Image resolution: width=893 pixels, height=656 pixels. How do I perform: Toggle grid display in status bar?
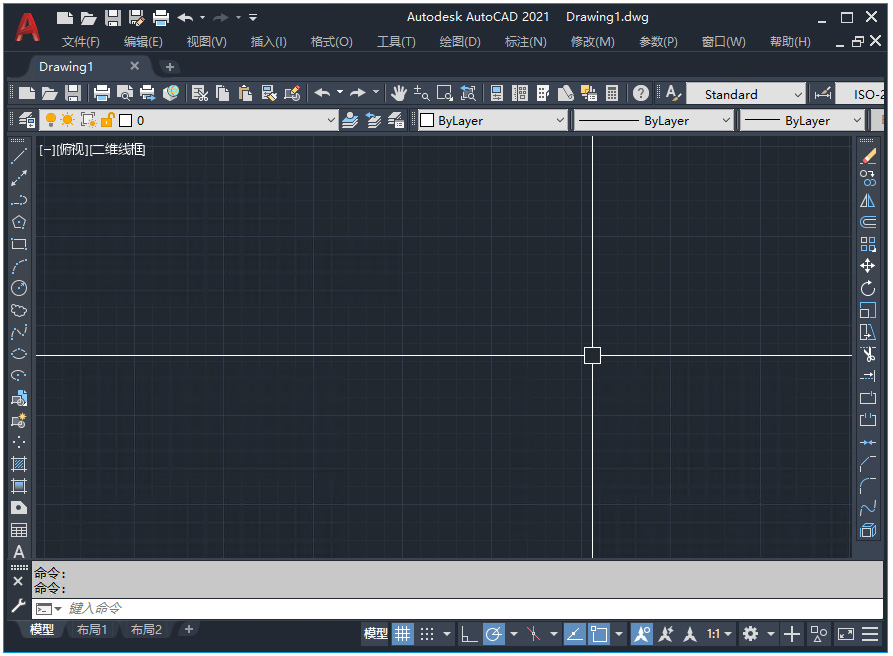pyautogui.click(x=402, y=634)
